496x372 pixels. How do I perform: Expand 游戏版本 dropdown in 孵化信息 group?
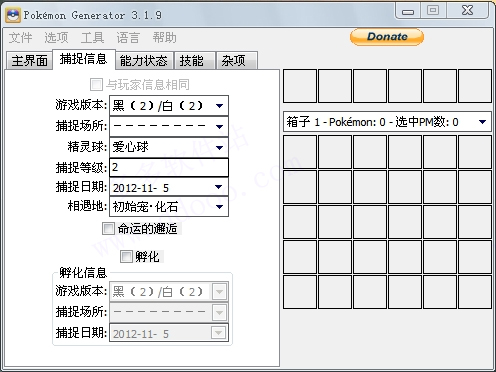point(169,292)
